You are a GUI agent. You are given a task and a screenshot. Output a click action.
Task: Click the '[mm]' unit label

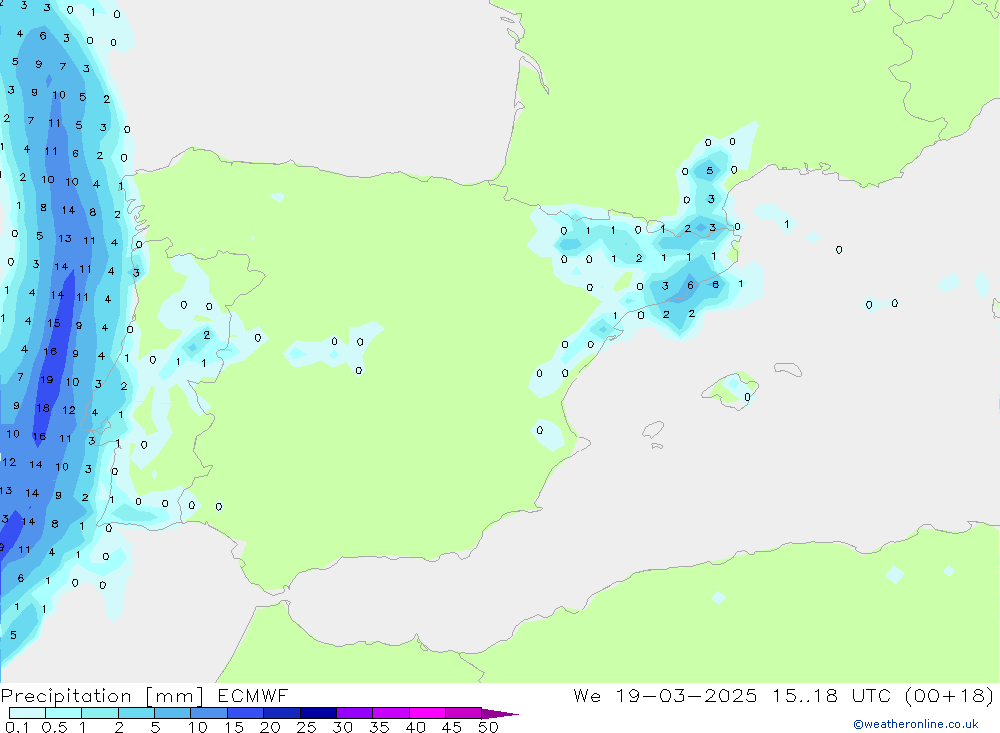(x=175, y=696)
